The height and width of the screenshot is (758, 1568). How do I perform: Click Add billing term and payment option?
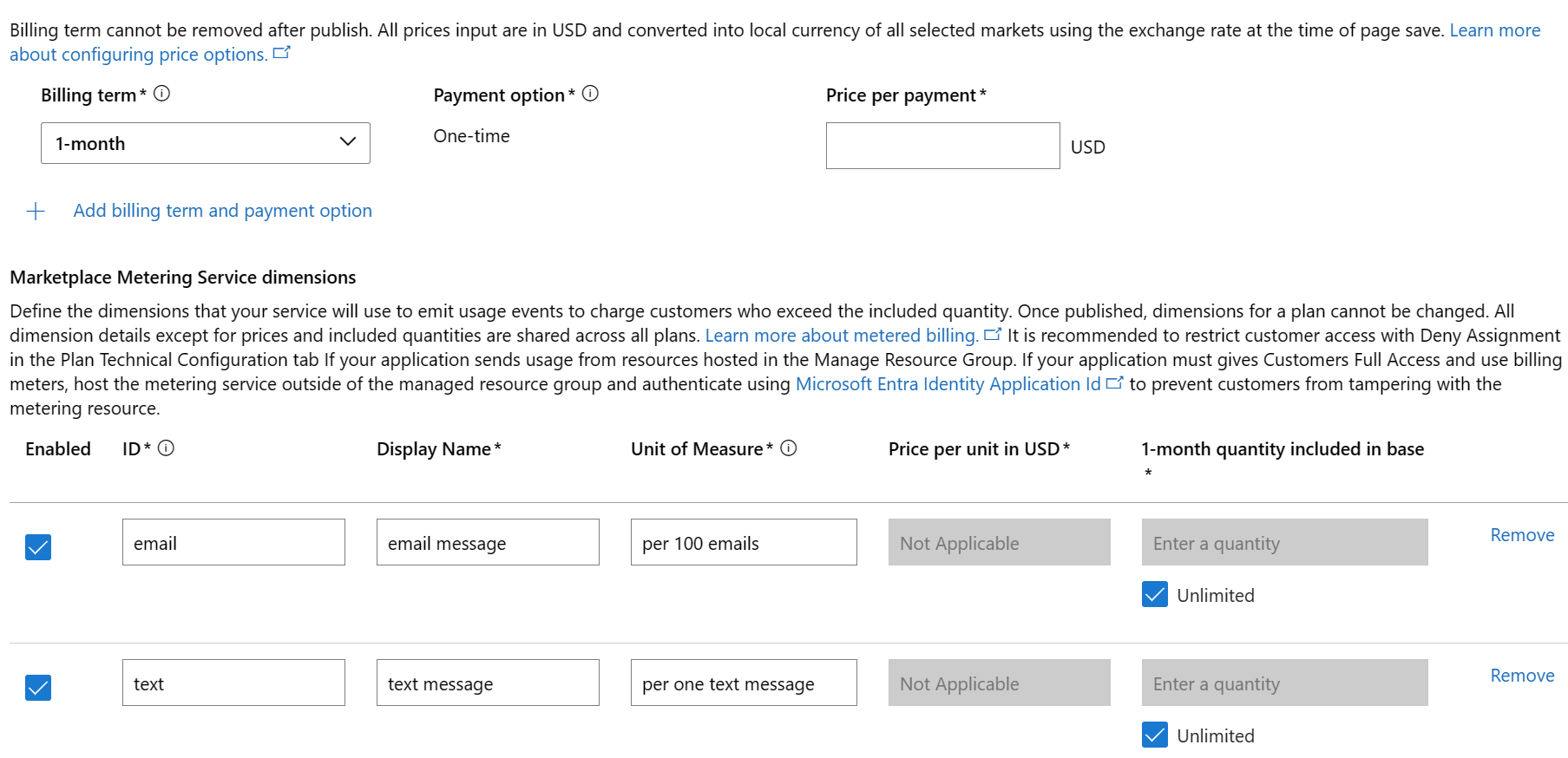222,211
